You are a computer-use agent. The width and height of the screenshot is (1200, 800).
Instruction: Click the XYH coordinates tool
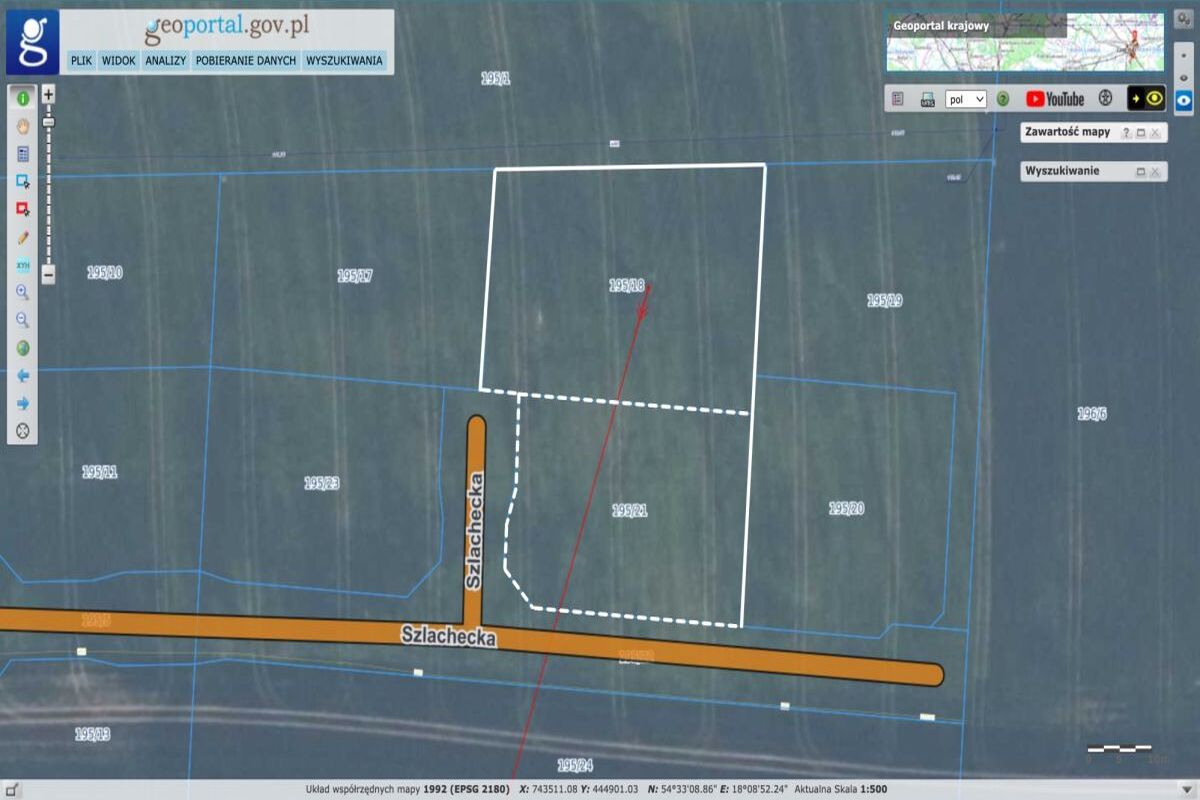pos(22,265)
